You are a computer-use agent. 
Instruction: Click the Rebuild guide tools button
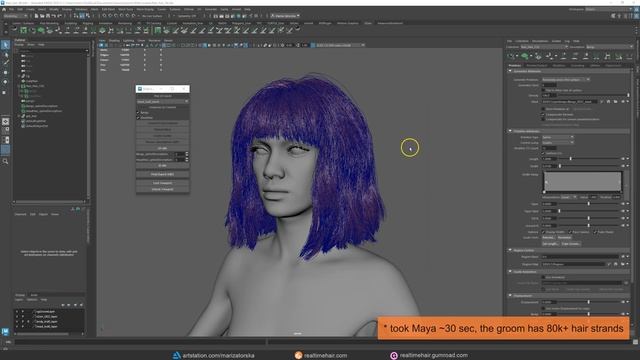[x=548, y=238]
